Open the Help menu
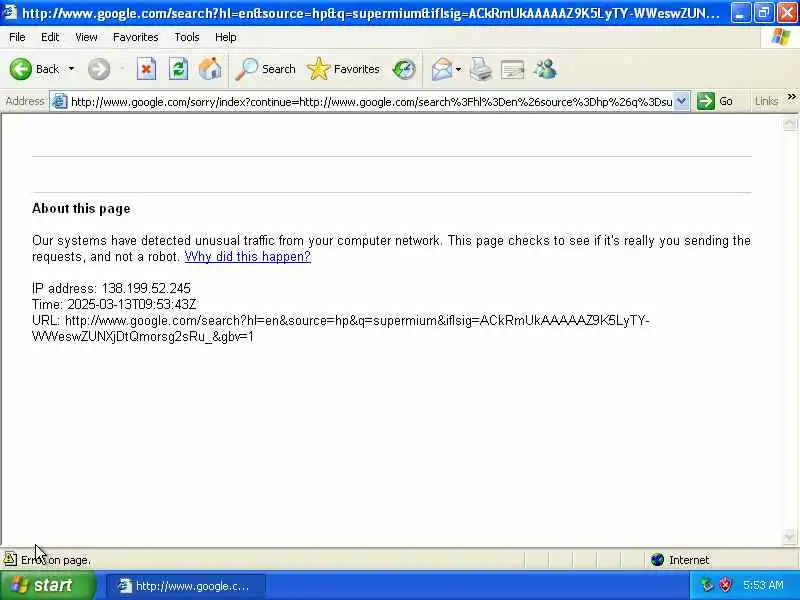This screenshot has width=800, height=600. 226,37
